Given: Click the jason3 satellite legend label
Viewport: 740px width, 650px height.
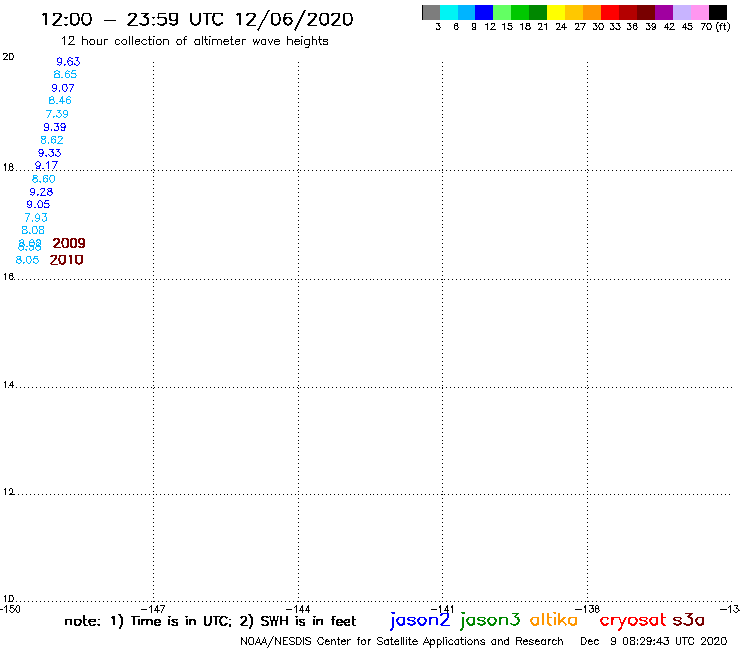Looking at the screenshot, I should [x=490, y=620].
